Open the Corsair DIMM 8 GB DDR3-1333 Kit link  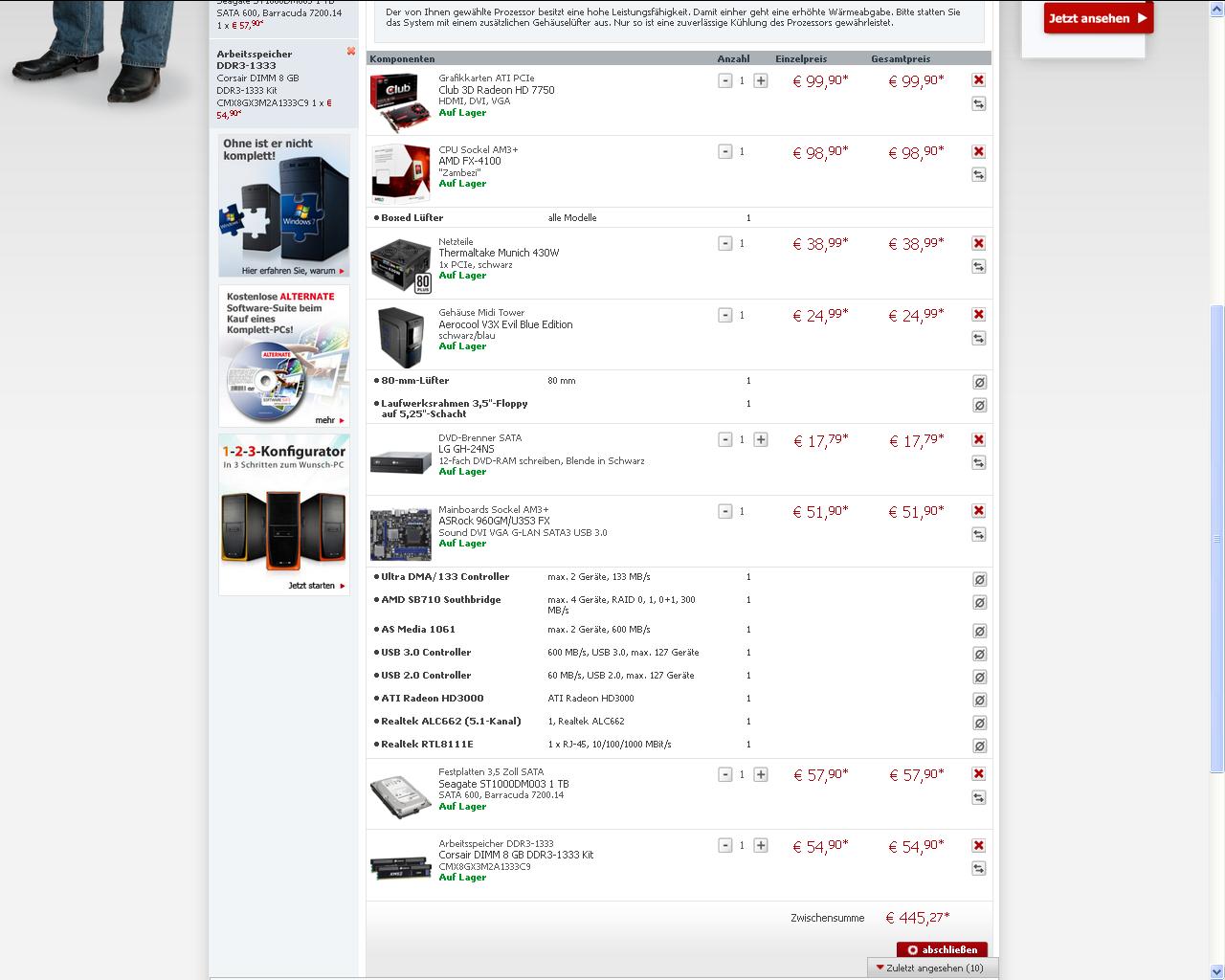516,855
